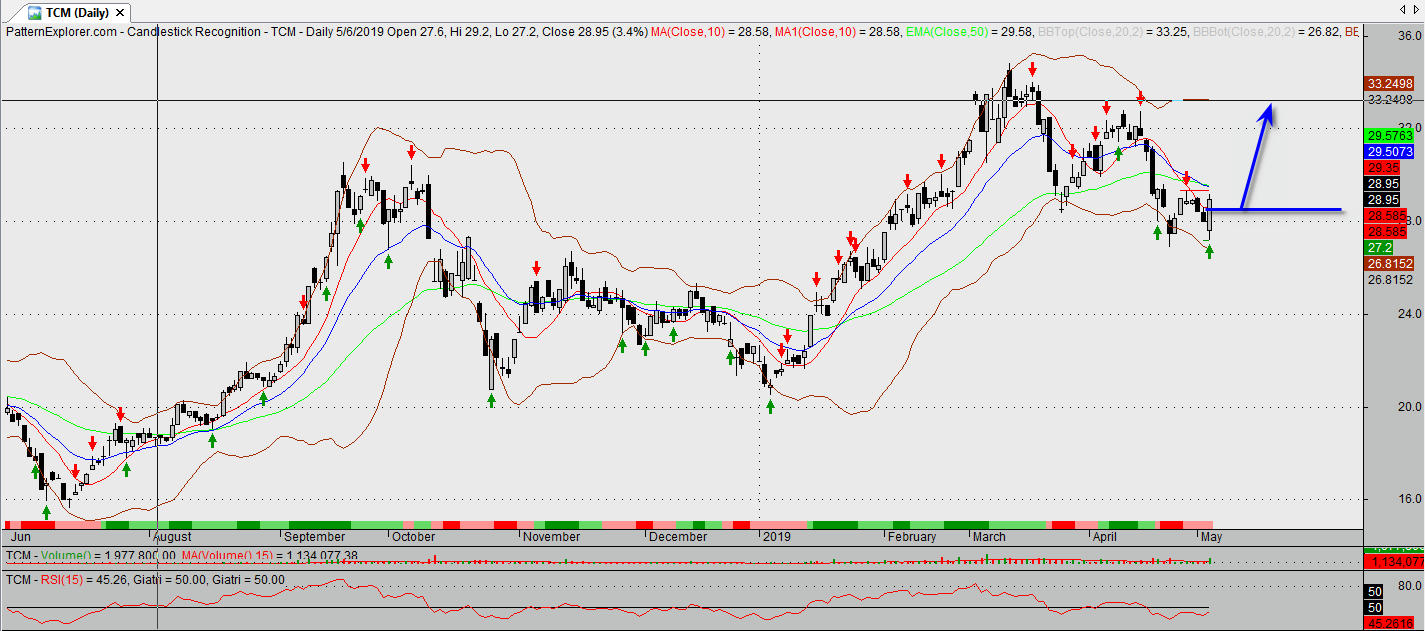Click the red 33.2498 price label
Viewport: 1425px width, 631px height.
[1388, 84]
